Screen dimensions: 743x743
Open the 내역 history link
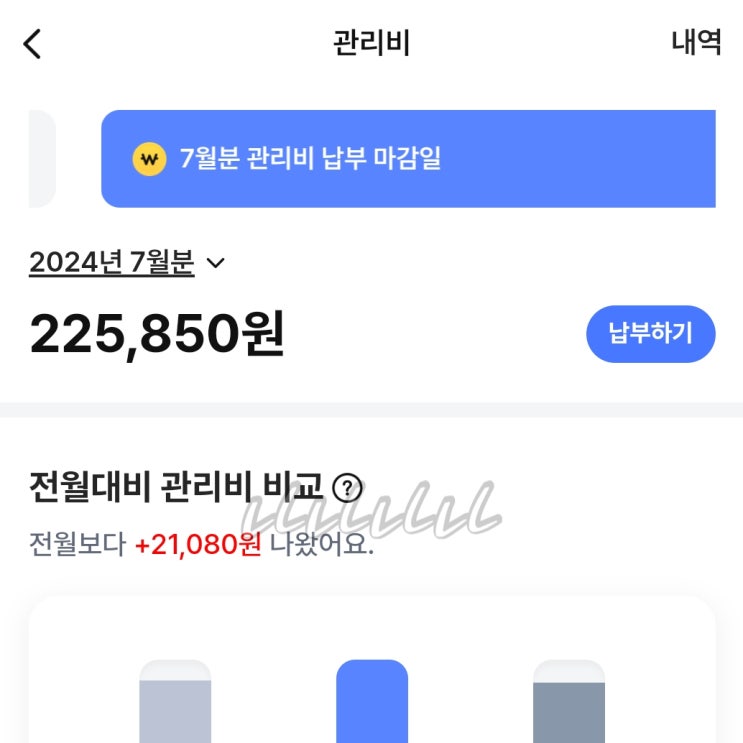[x=696, y=44]
